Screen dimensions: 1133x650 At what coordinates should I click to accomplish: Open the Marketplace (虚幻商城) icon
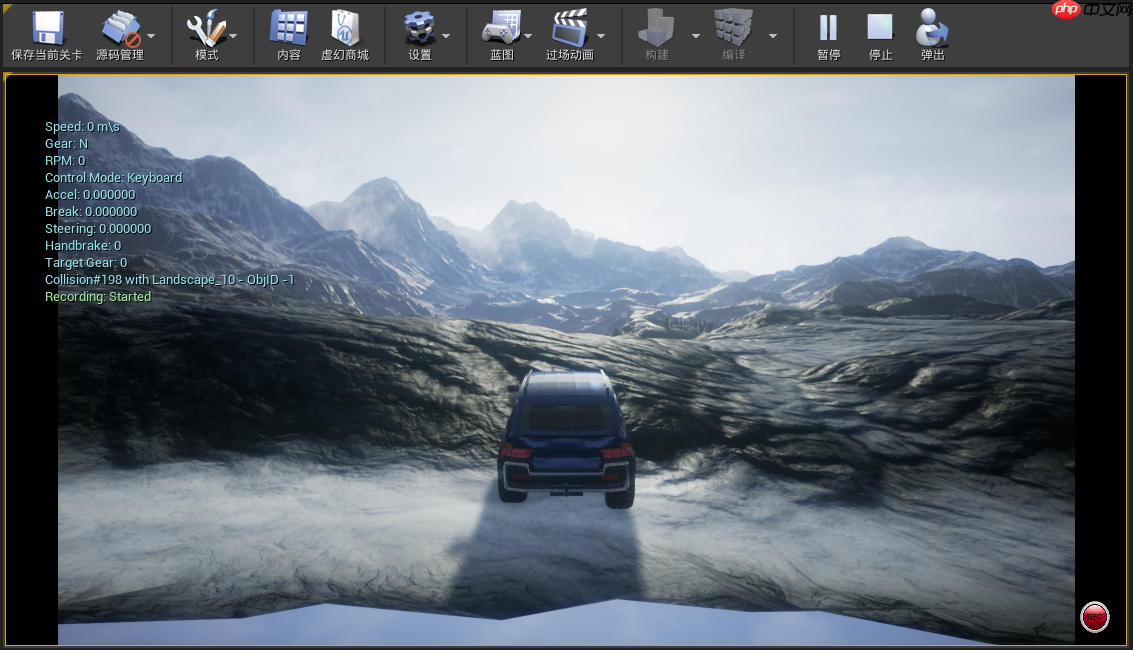(x=345, y=29)
